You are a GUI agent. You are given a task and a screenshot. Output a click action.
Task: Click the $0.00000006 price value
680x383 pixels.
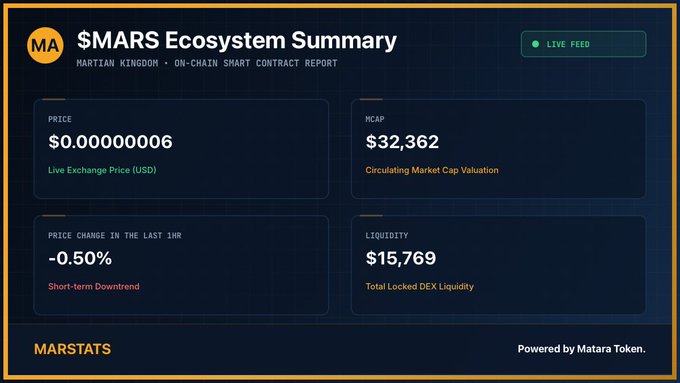coord(110,142)
